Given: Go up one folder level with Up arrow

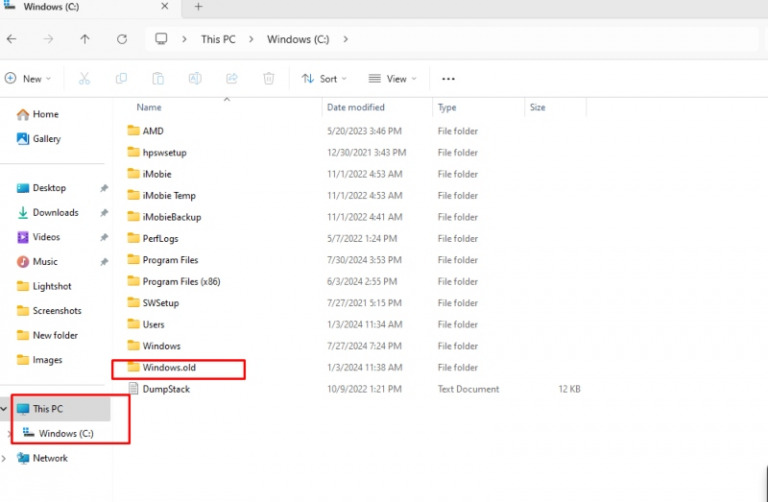Looking at the screenshot, I should pyautogui.click(x=85, y=39).
